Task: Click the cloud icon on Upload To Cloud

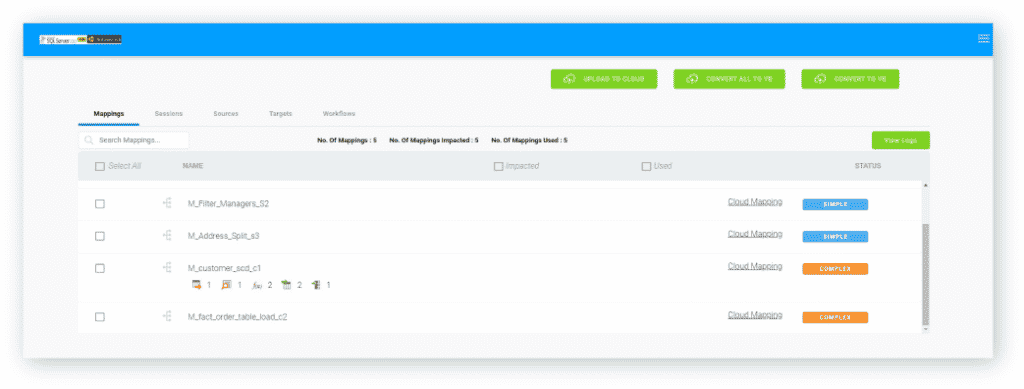Action: point(570,79)
